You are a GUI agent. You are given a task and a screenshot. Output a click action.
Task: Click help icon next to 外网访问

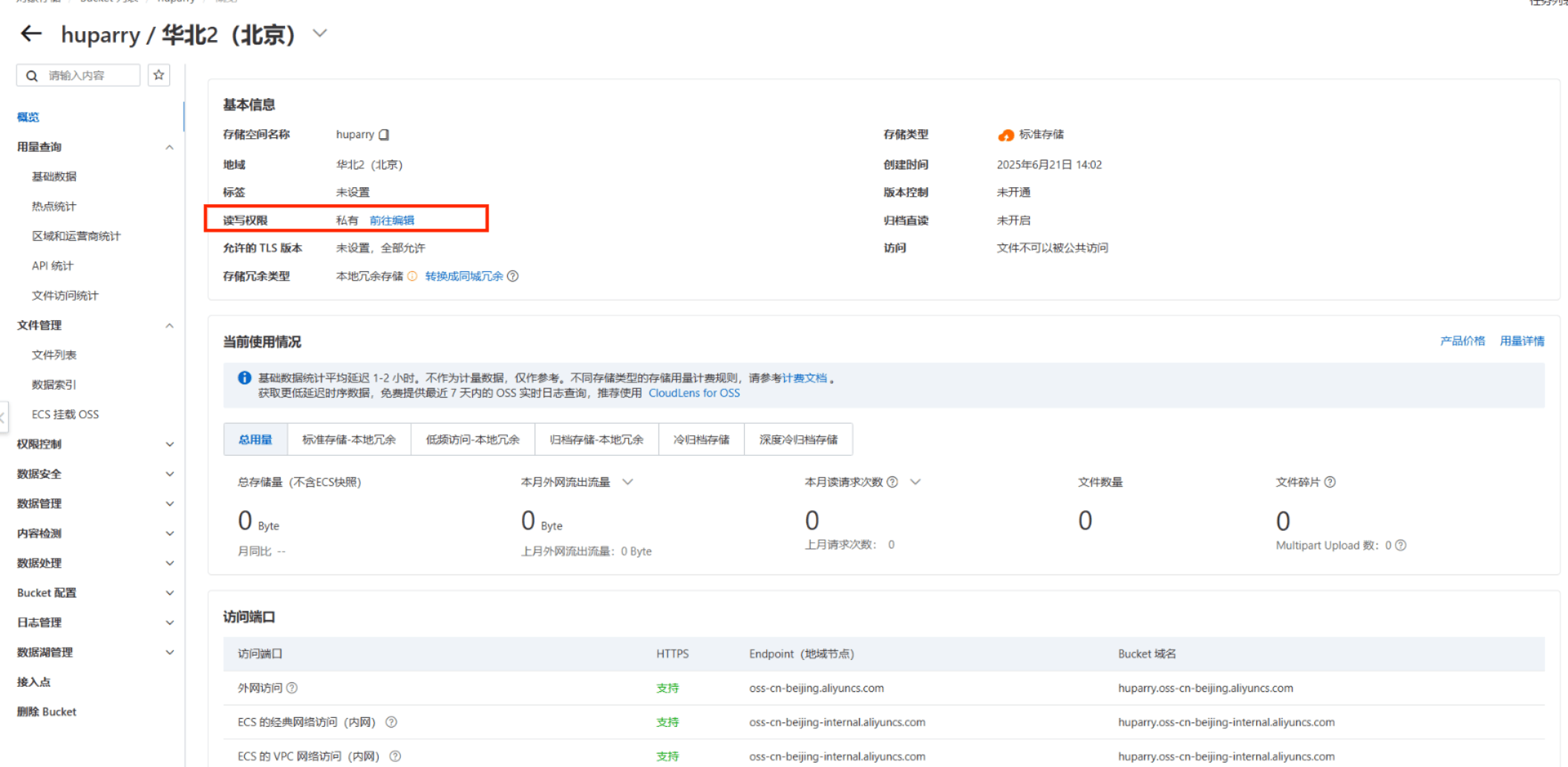(x=292, y=688)
